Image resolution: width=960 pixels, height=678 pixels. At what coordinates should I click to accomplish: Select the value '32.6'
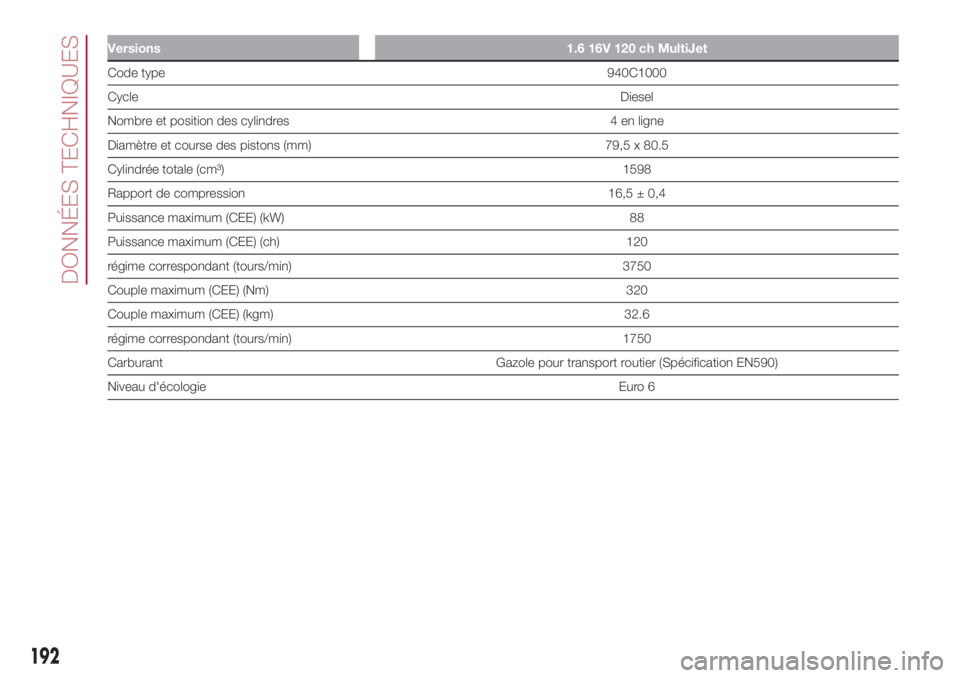click(637, 314)
